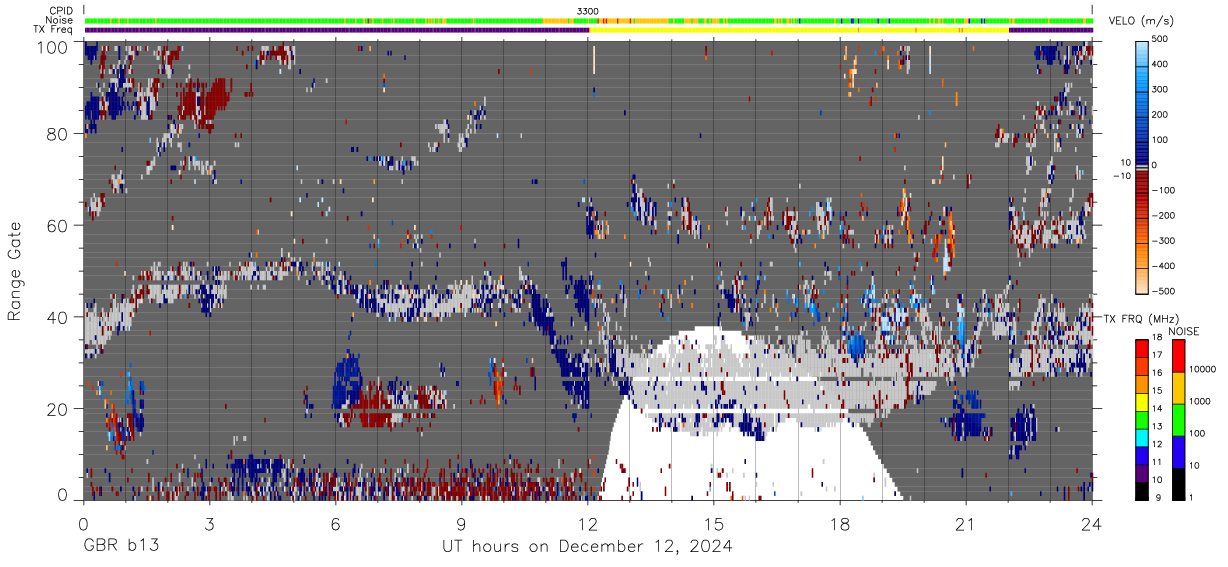Image resolution: width=1228 pixels, height=567 pixels.
Task: Click the NOISE legend title
Action: pos(1184,331)
